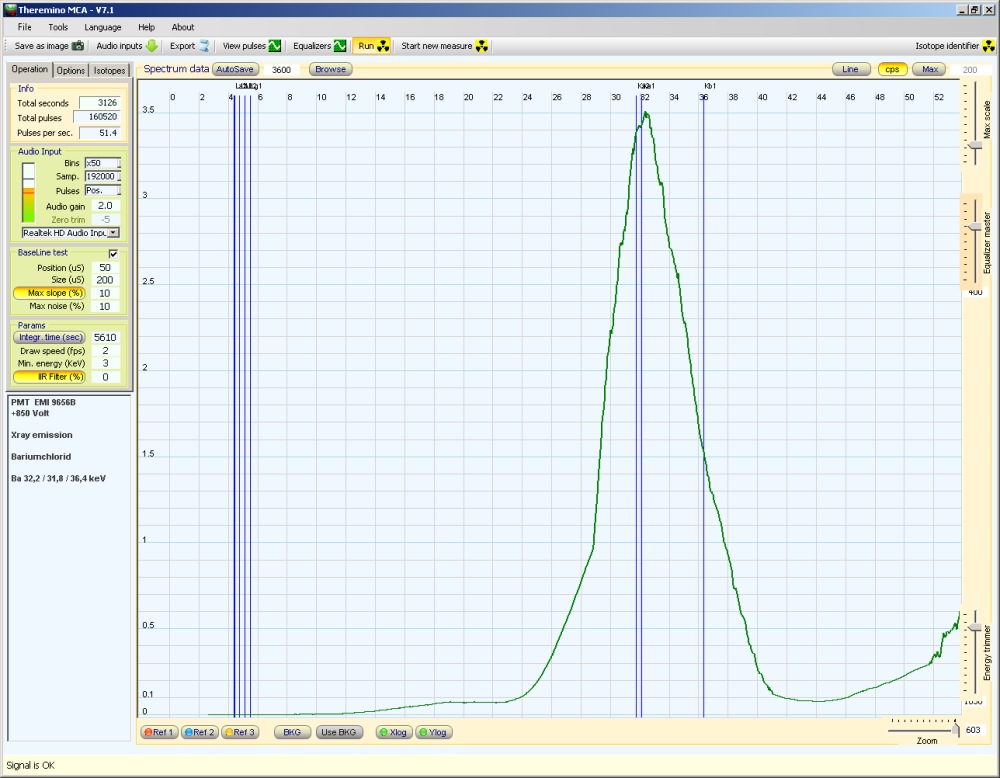Toggle the Max button
Screen dimensions: 1000x778
(x=930, y=69)
